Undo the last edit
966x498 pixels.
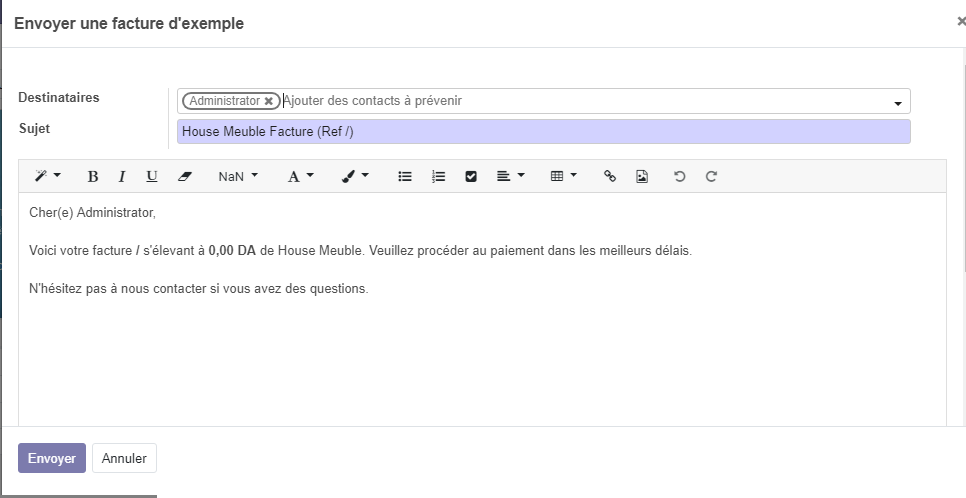click(x=680, y=176)
